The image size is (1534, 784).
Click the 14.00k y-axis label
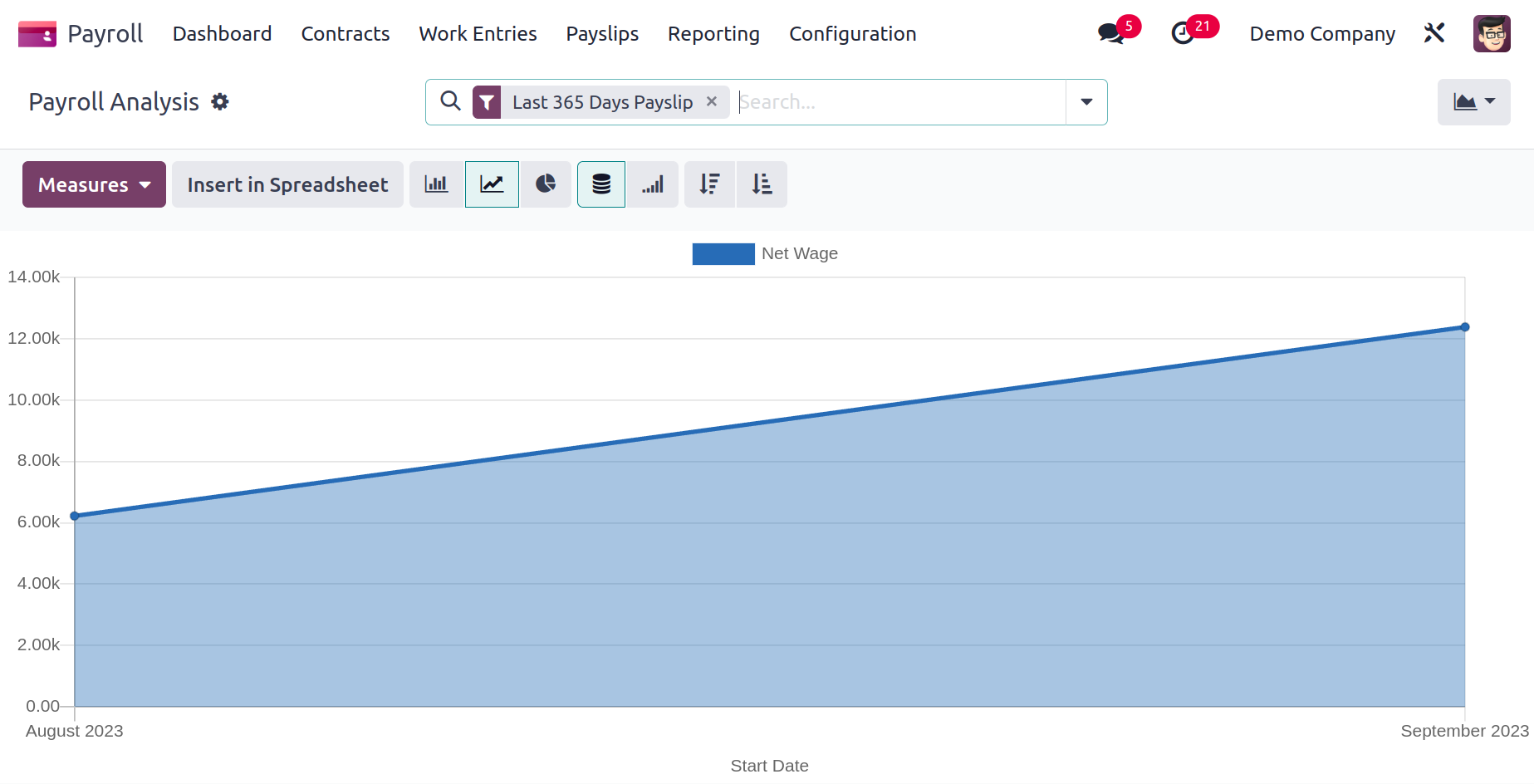pyautogui.click(x=34, y=277)
